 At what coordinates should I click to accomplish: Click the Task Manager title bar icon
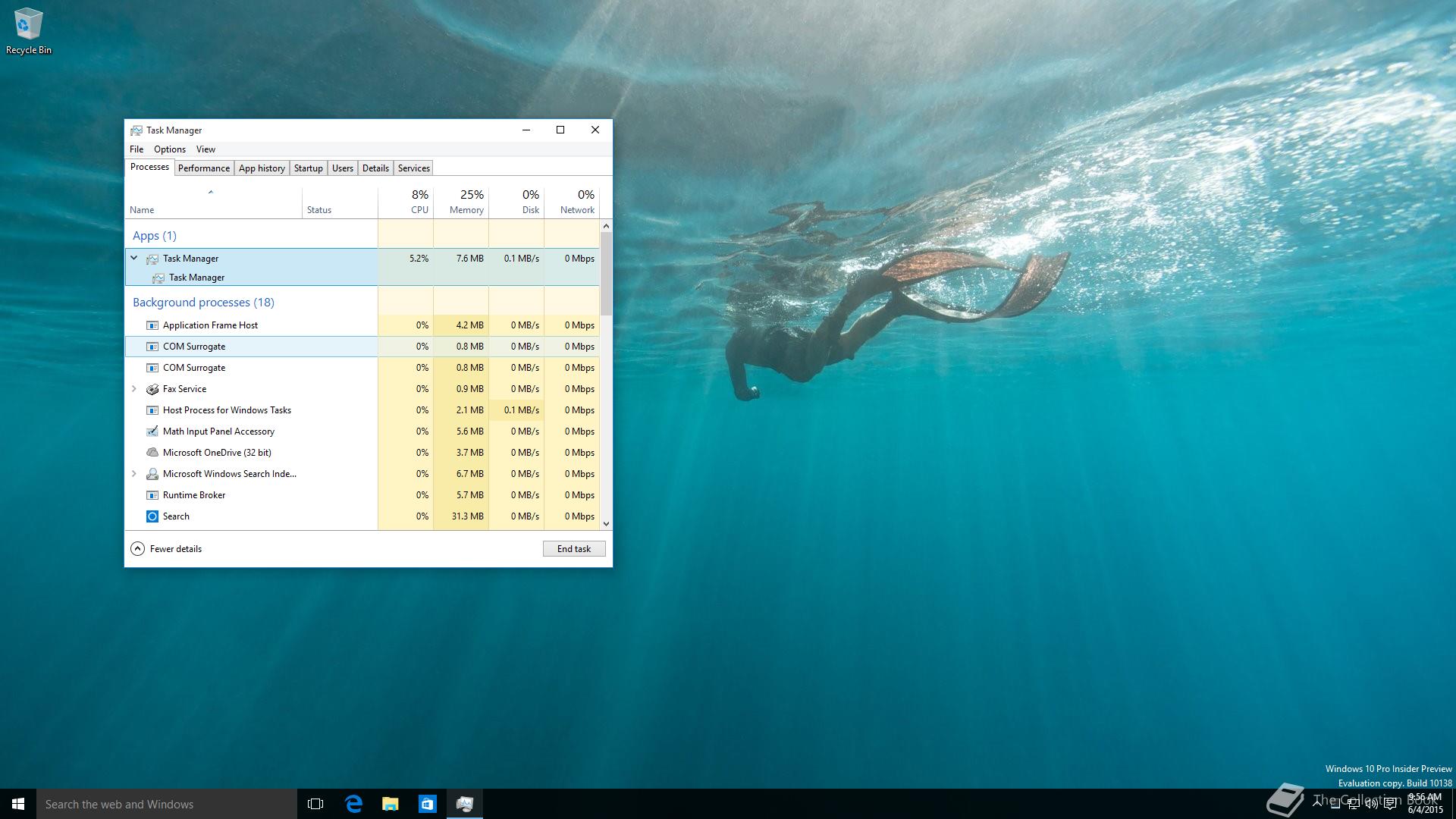136,130
